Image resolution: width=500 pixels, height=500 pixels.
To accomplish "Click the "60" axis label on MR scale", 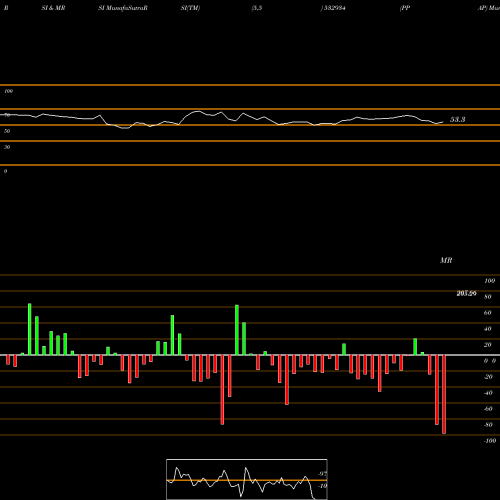I will point(488,313).
